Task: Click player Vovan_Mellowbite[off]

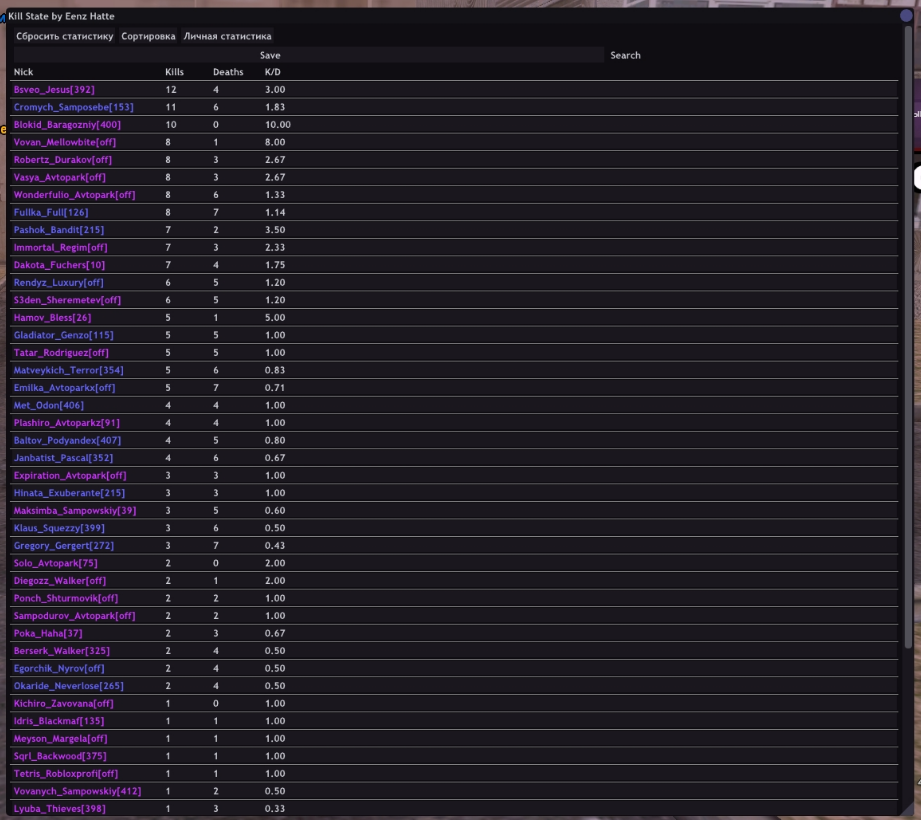Action: [65, 142]
